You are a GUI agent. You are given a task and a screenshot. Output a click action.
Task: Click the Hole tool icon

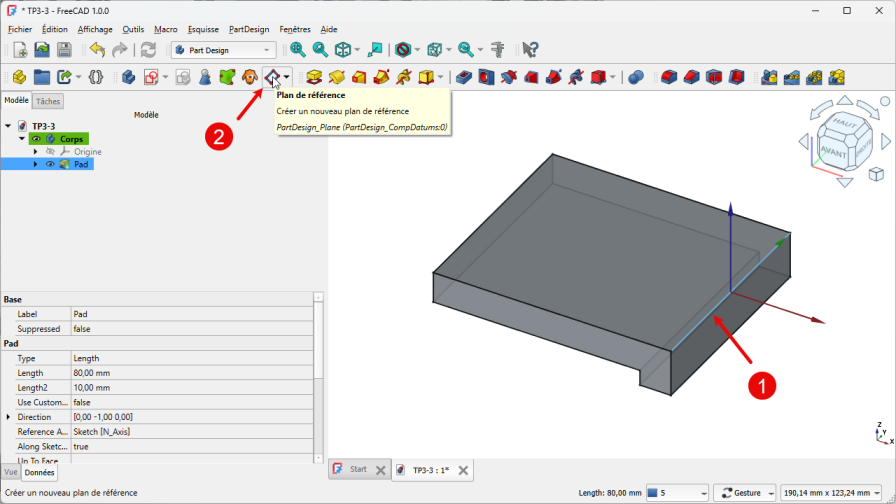click(x=486, y=77)
